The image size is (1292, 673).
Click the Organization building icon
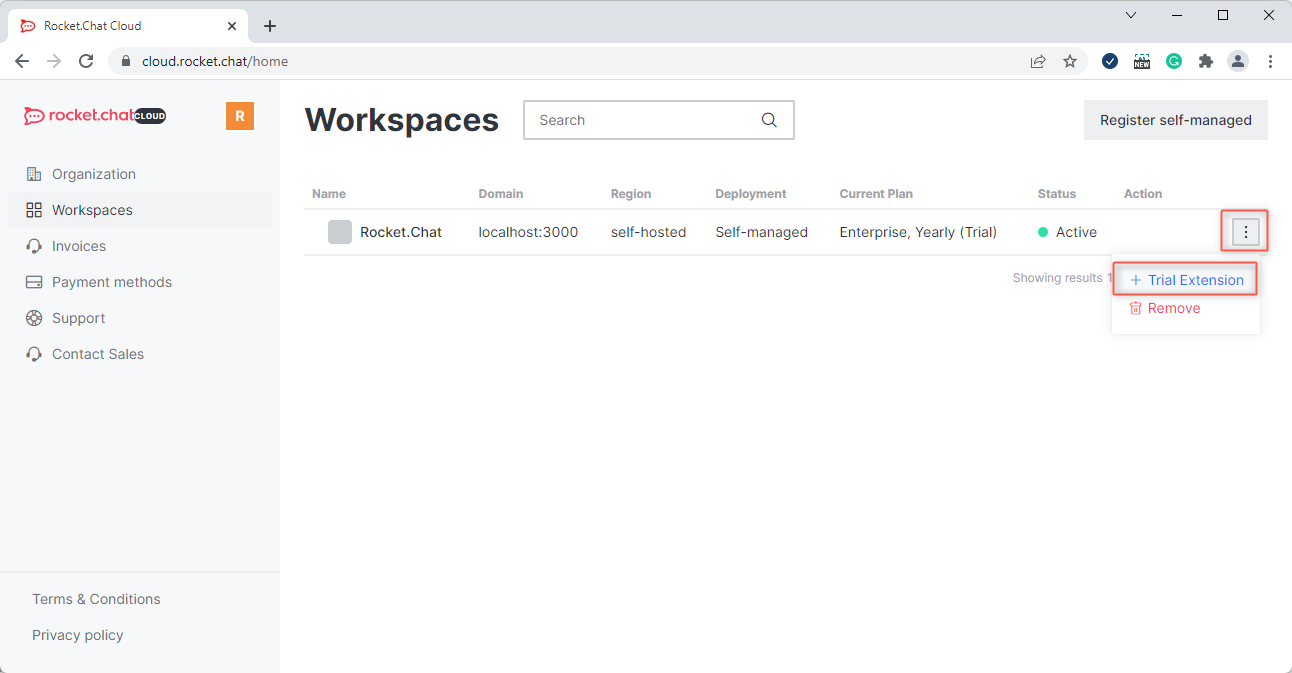34,174
